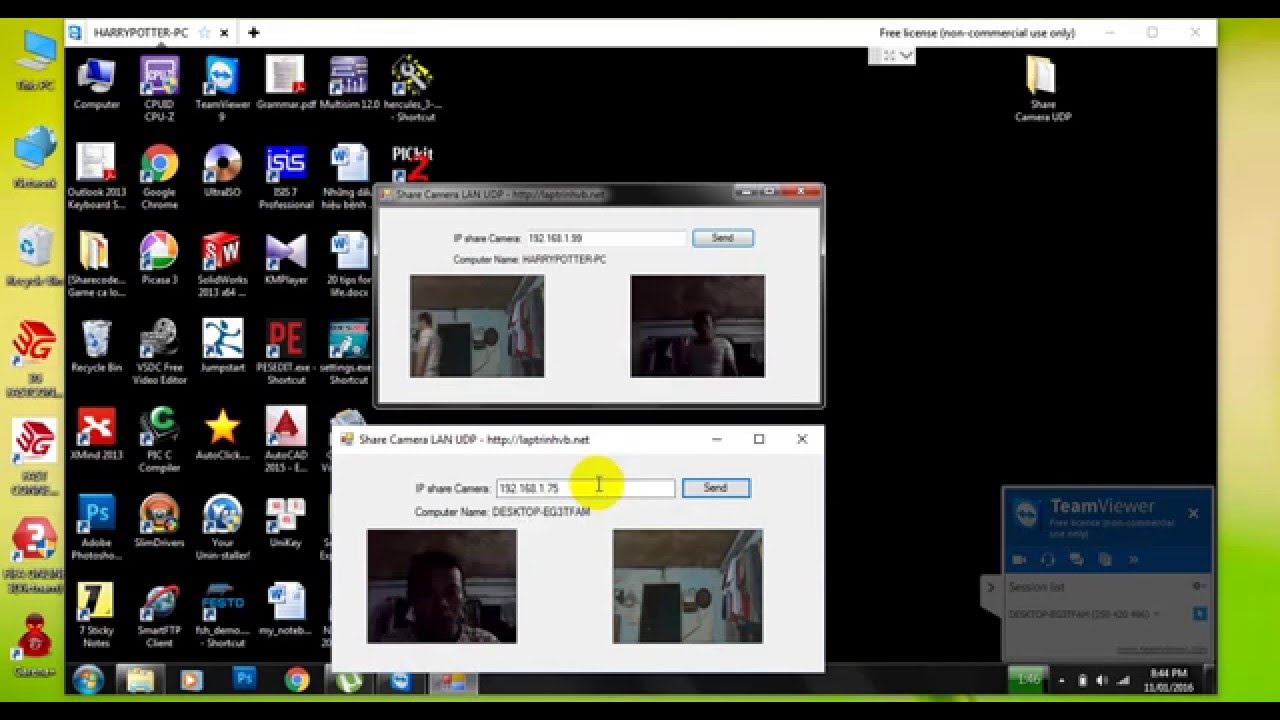Select the AutoCAD 2013 desktop icon
Viewport: 1280px width, 720px height.
pyautogui.click(x=286, y=439)
